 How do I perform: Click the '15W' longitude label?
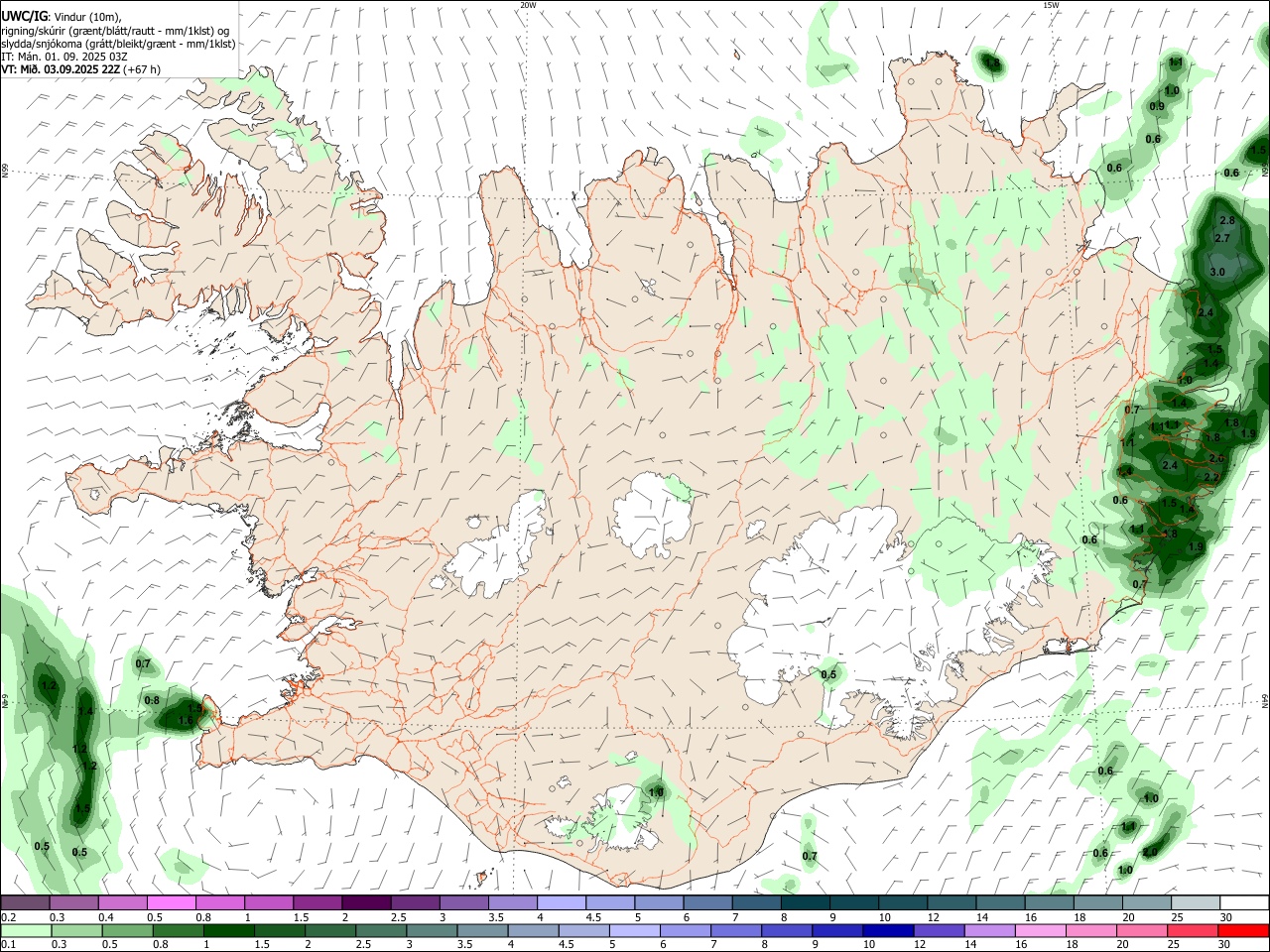[1051, 5]
